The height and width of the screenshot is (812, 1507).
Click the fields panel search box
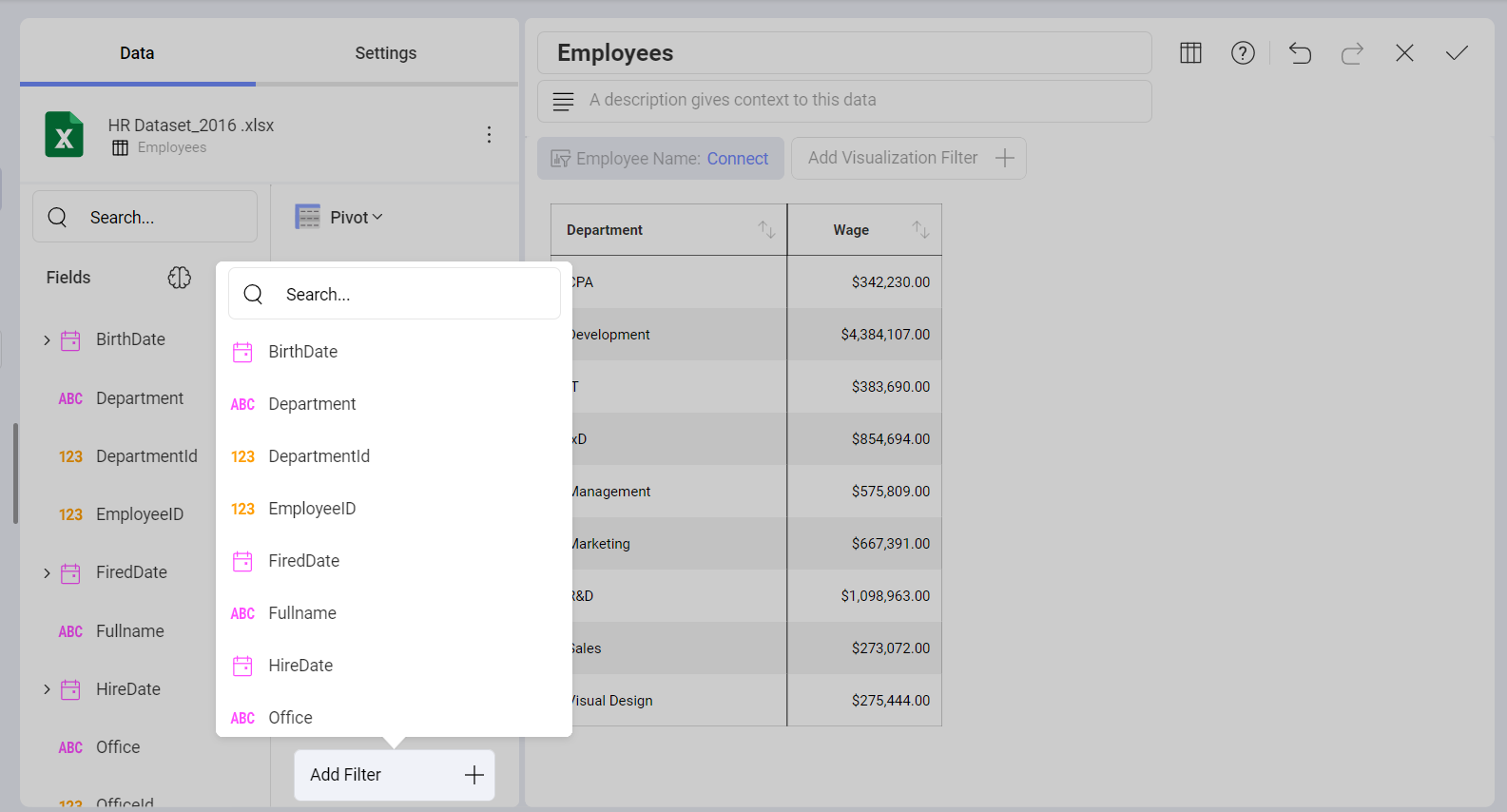tap(145, 217)
